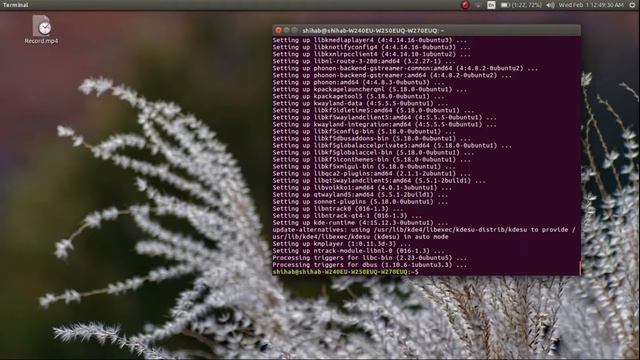Image resolution: width=640 pixels, height=360 pixels.
Task: Open the clock showing Wed Feb 1
Action: (591, 5)
